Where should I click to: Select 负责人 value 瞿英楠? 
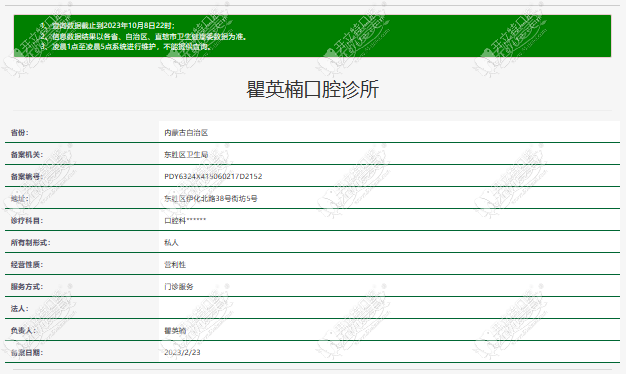(175, 330)
